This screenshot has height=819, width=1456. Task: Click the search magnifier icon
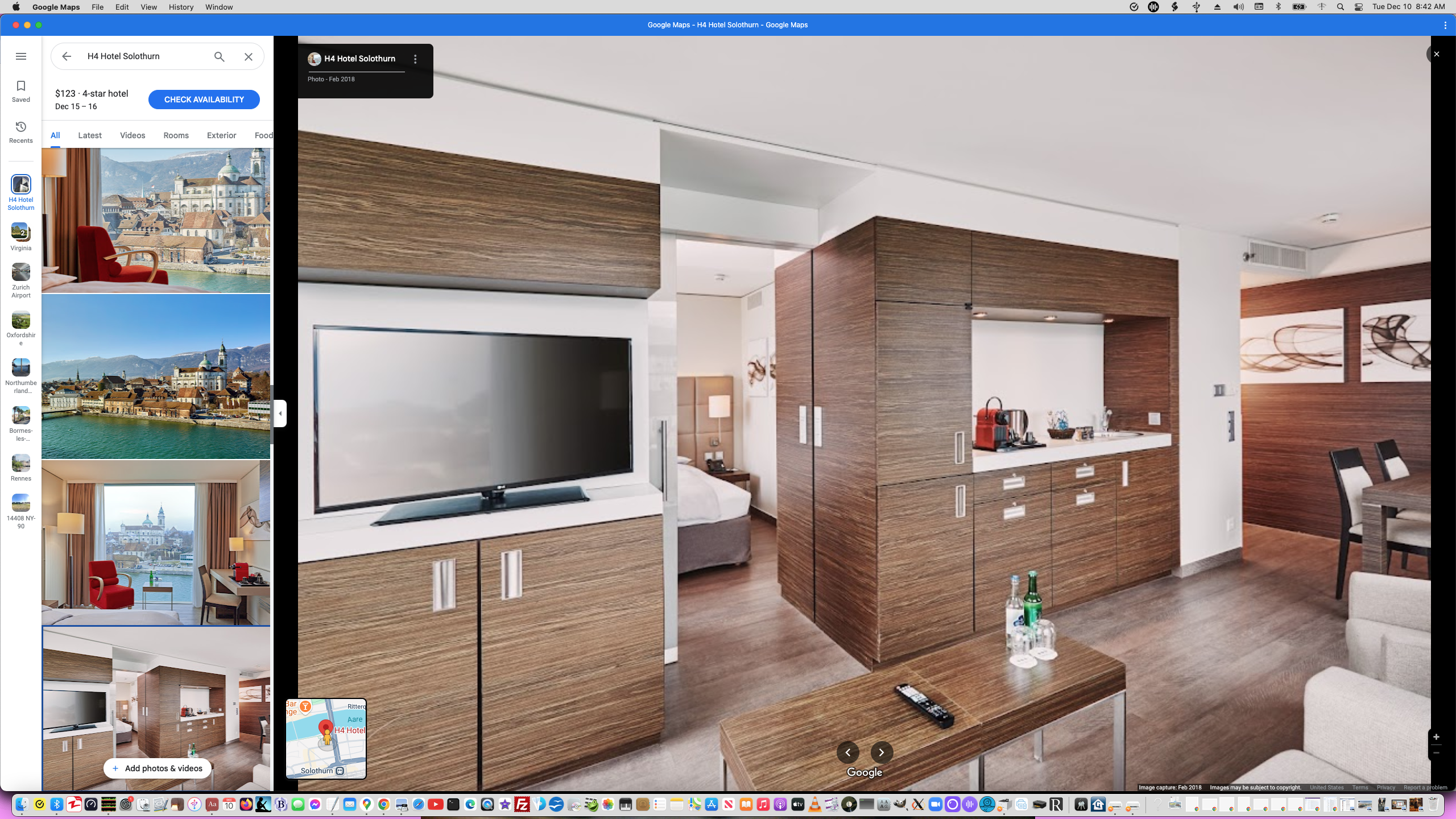pos(218,56)
